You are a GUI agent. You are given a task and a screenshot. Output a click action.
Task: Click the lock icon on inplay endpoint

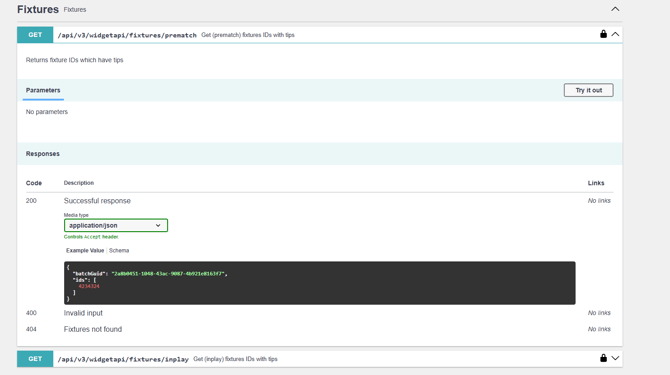pos(603,358)
